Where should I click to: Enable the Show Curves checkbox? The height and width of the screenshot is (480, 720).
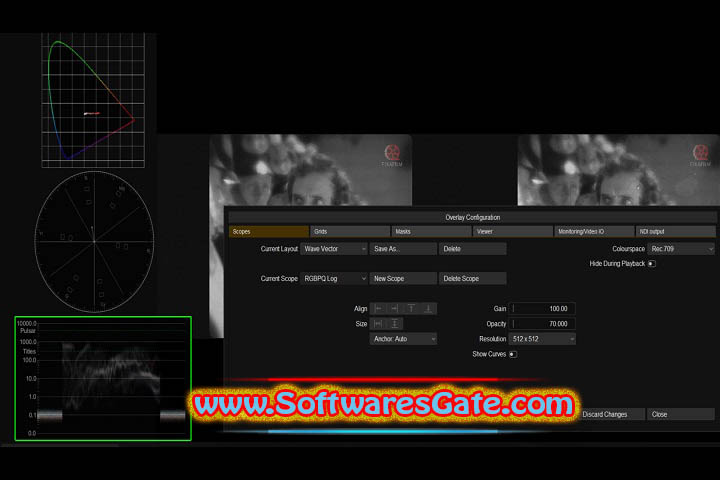pyautogui.click(x=513, y=354)
